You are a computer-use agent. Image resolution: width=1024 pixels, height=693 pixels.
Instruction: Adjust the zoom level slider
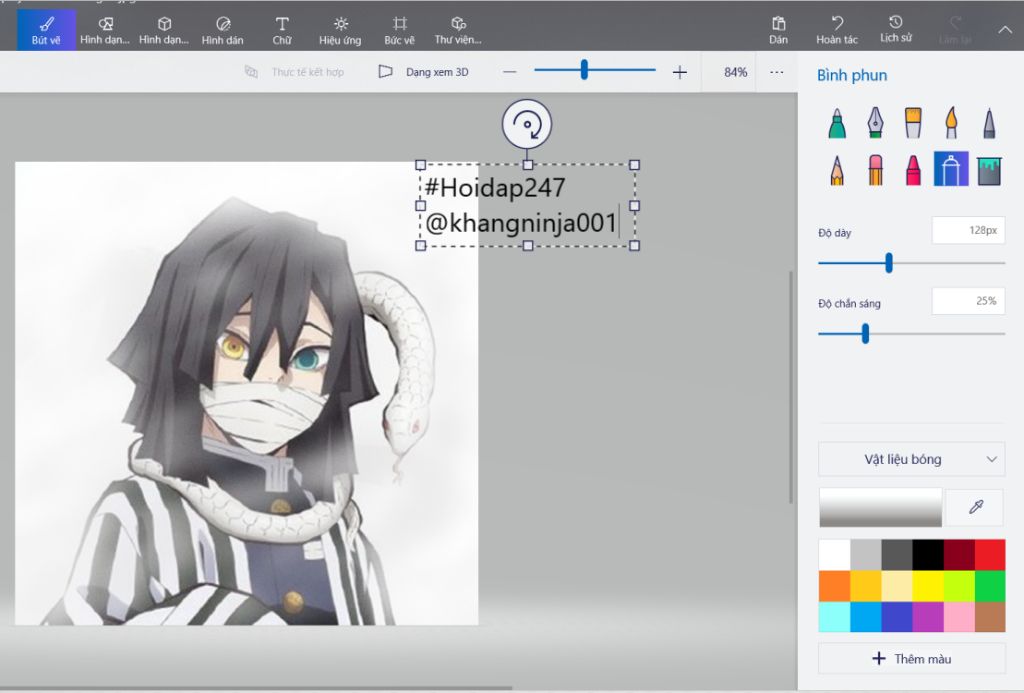(x=594, y=70)
